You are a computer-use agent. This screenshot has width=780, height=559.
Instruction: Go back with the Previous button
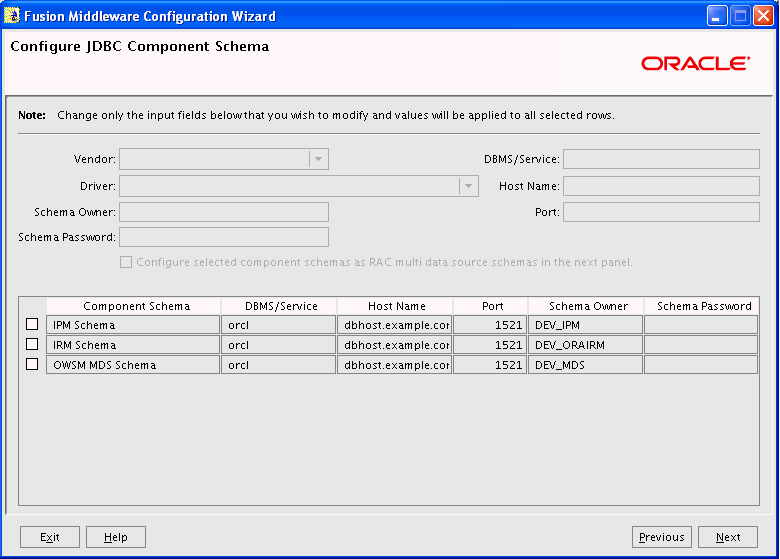point(662,537)
